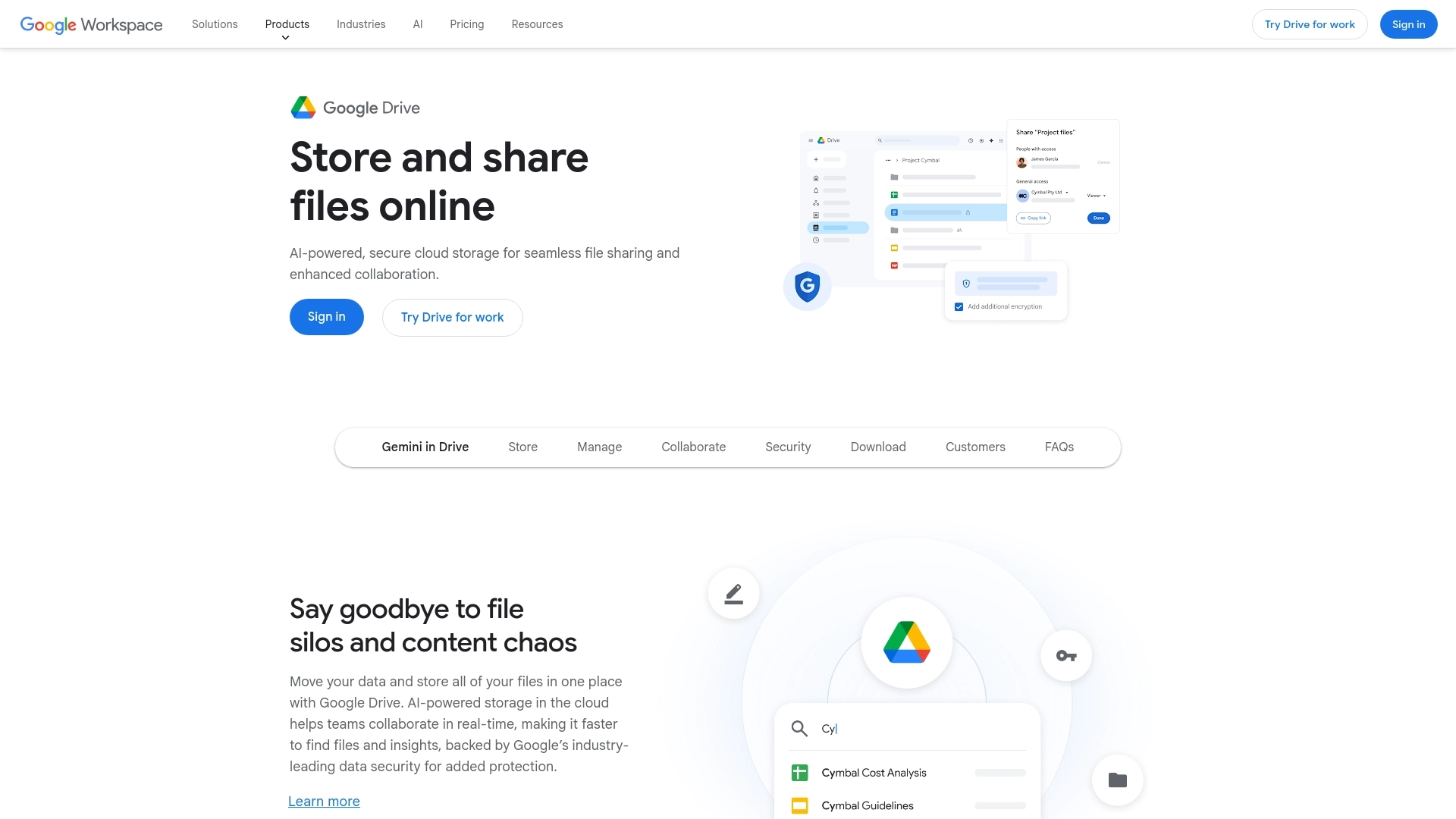Click the Say goodbye to file silos heading
1456x819 pixels.
coord(433,626)
